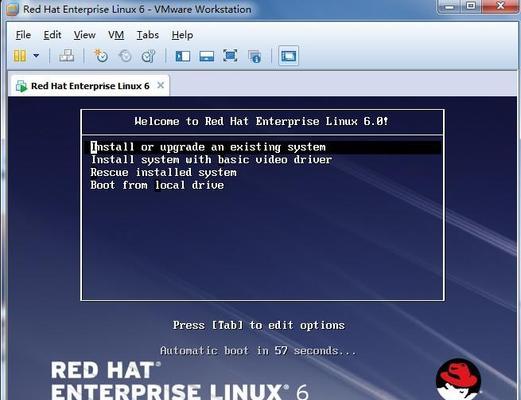The height and width of the screenshot is (400, 521).
Task: Maximize the VMware Workstation window
Action: [471, 7]
